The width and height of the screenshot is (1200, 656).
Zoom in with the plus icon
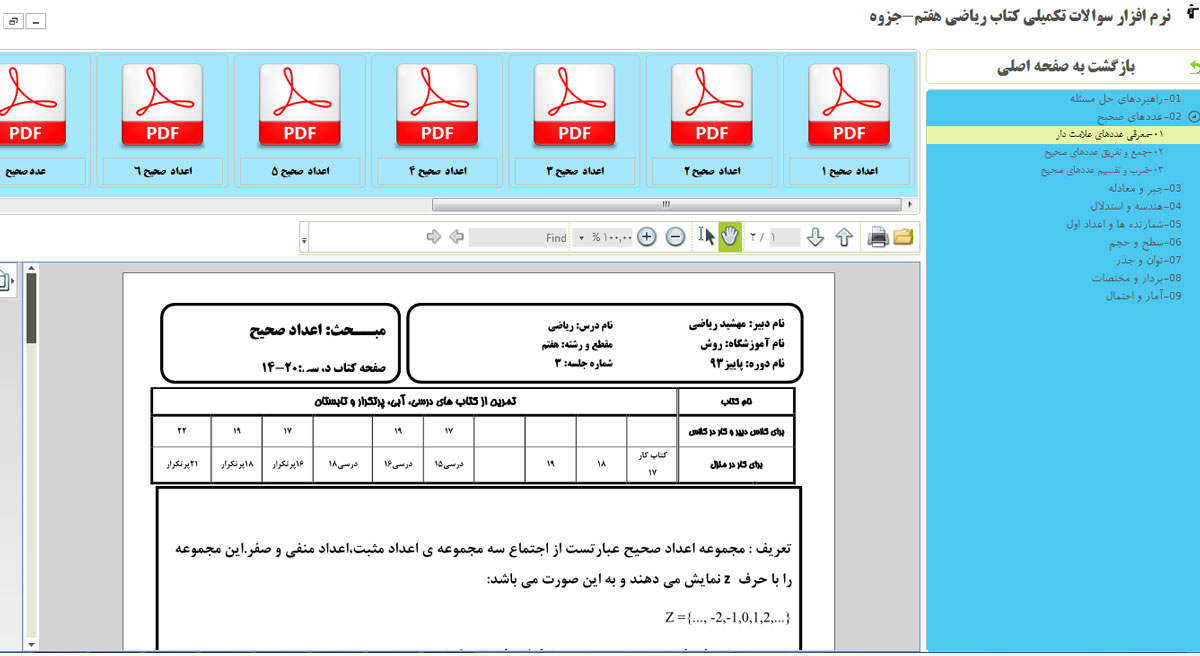click(647, 237)
